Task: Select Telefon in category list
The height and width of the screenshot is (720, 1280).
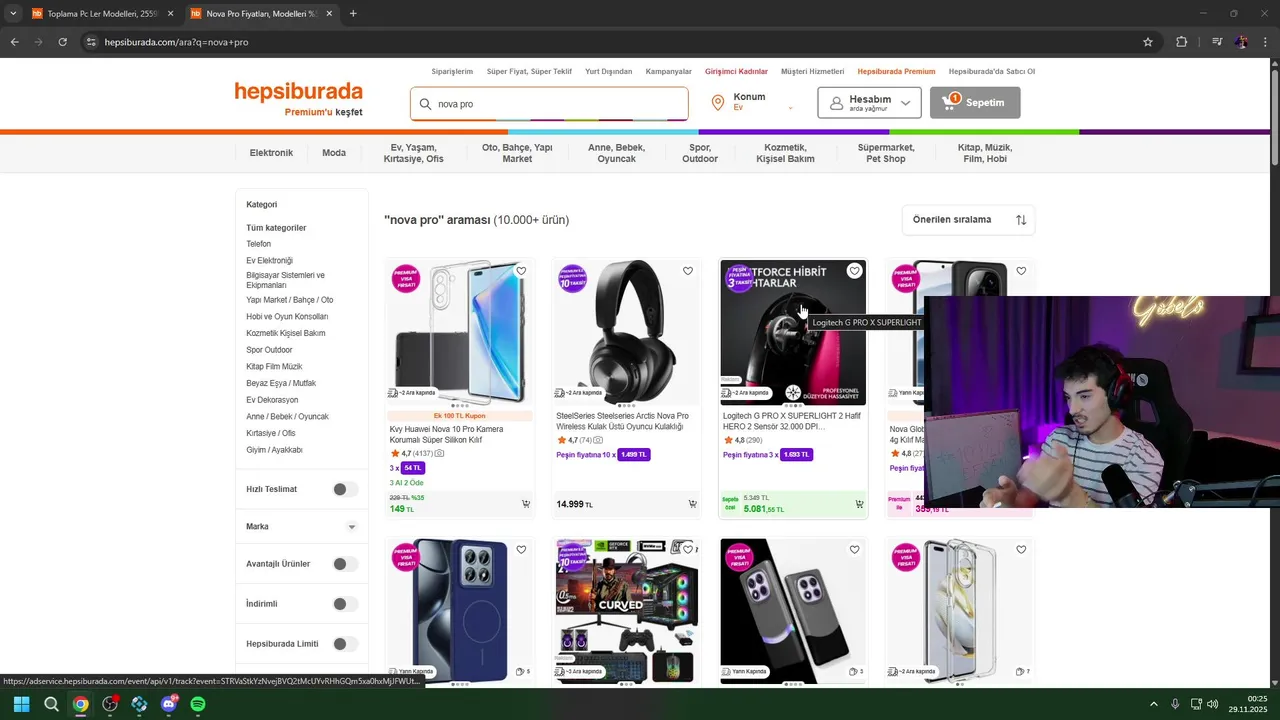Action: pyautogui.click(x=259, y=244)
